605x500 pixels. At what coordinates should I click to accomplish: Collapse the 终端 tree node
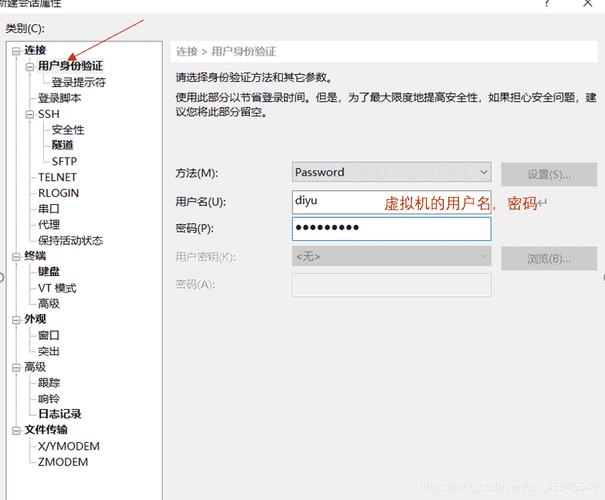(x=16, y=257)
